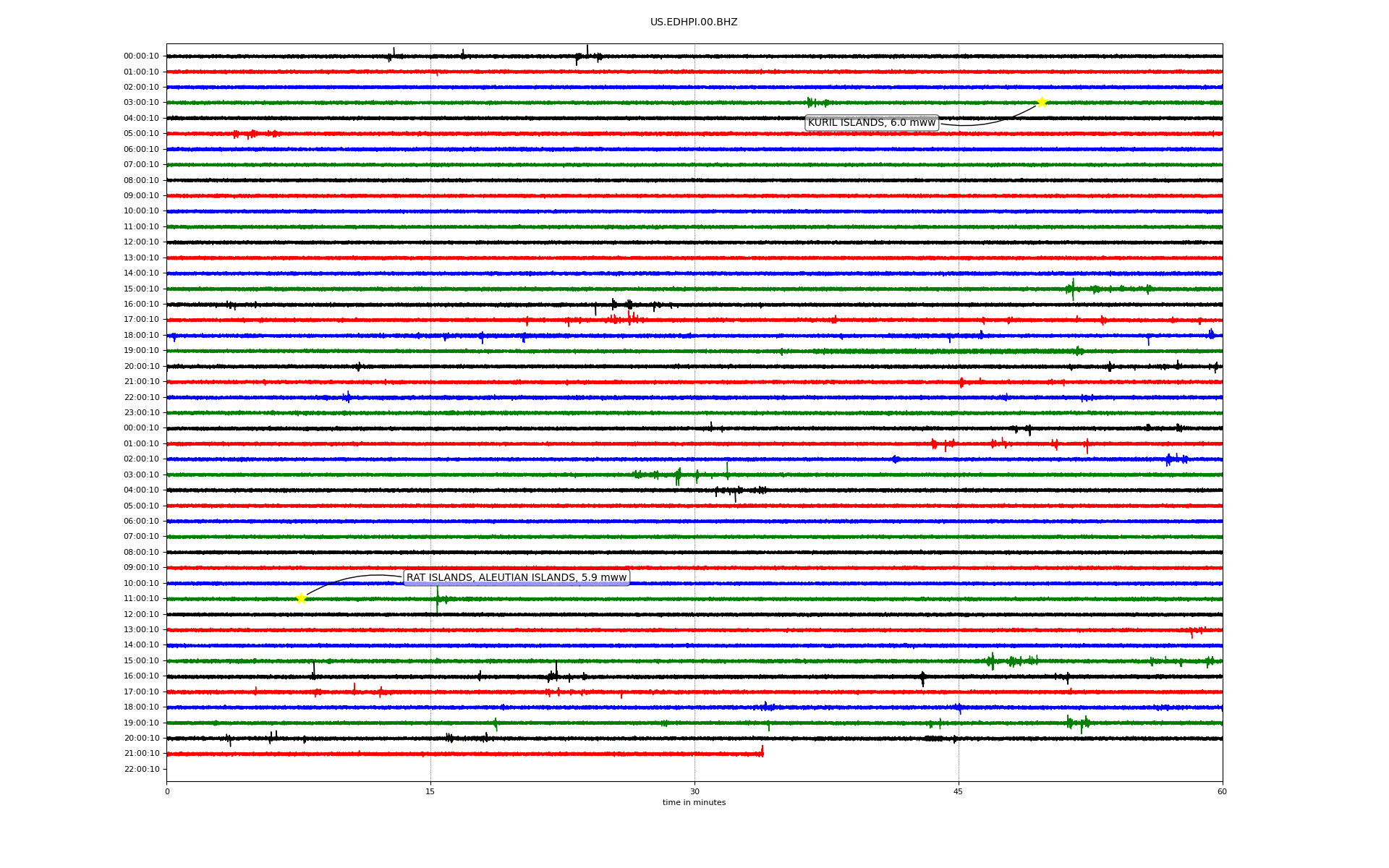
Task: Click the x-axis label 'time in minutes'
Action: coord(694,803)
